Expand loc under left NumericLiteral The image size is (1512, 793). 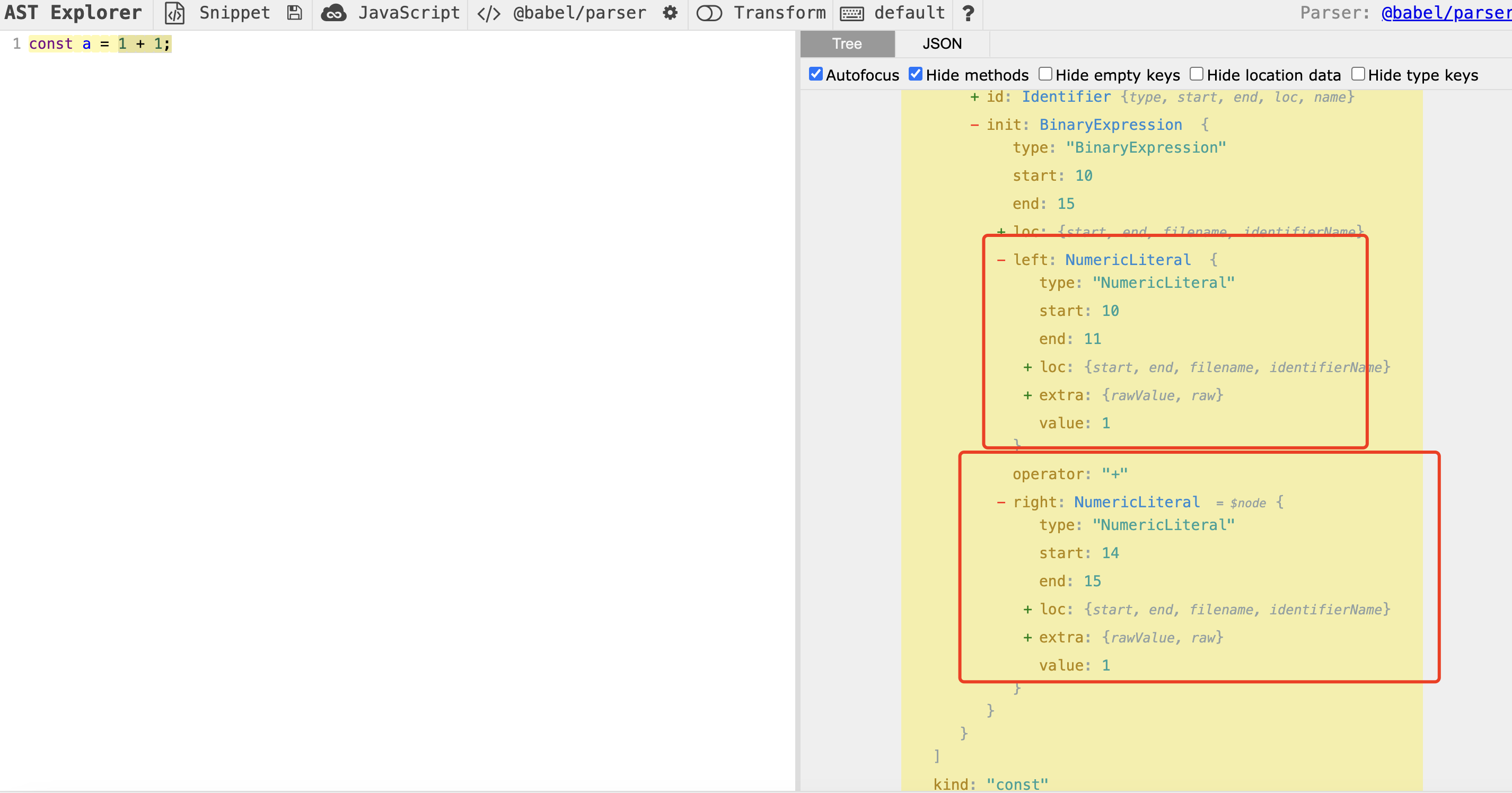click(1027, 367)
